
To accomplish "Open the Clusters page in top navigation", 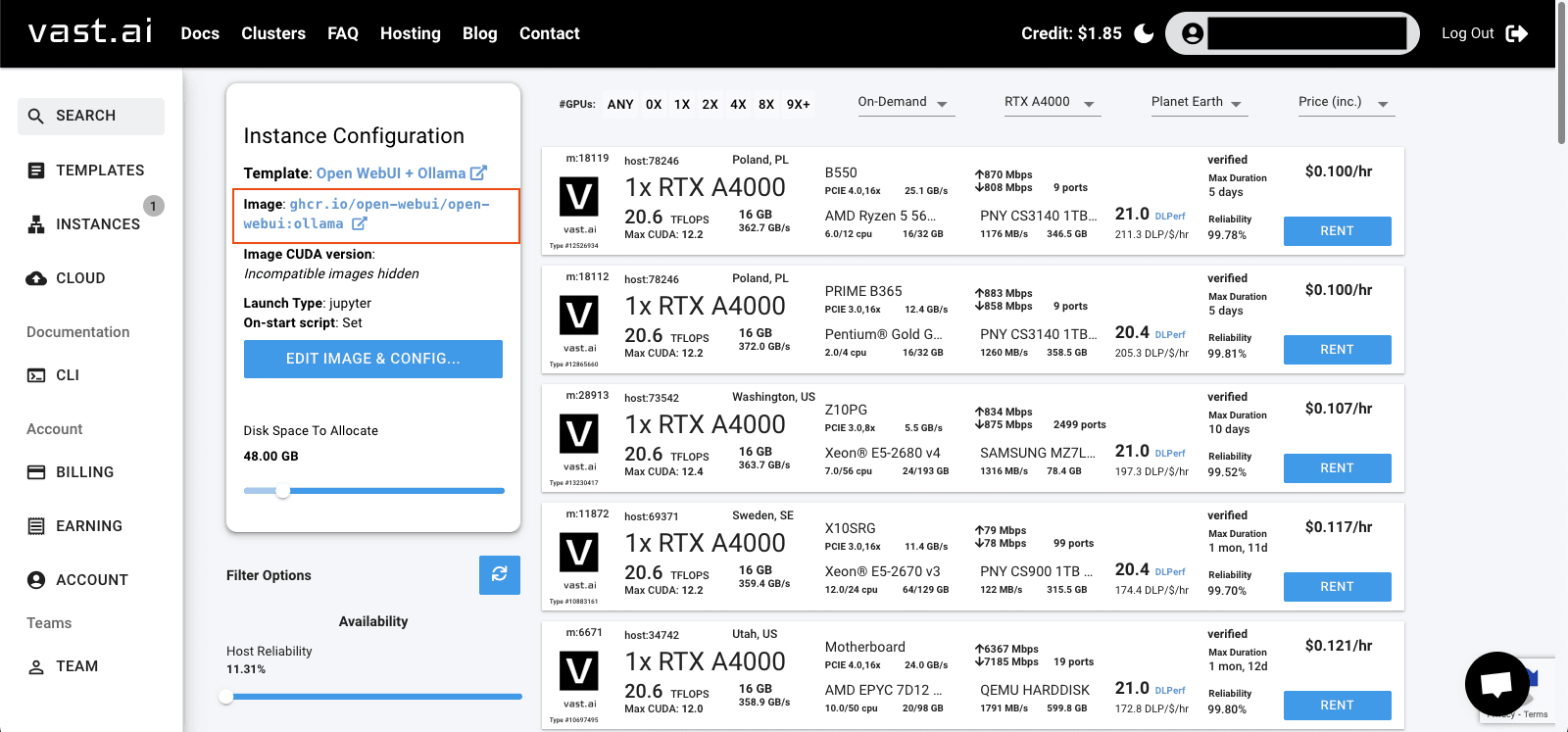I will click(x=273, y=33).
